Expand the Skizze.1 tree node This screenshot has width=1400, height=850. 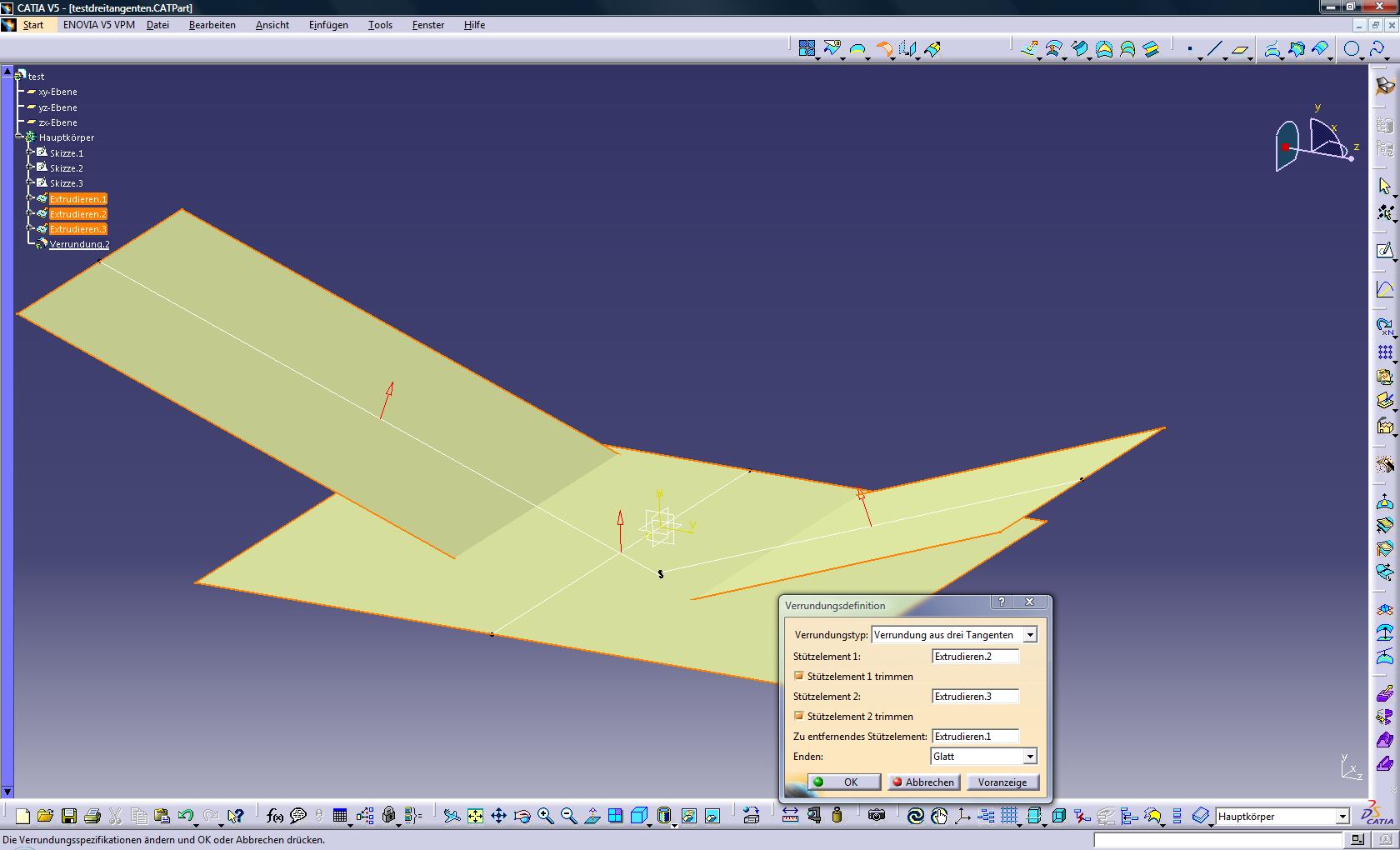(30, 152)
